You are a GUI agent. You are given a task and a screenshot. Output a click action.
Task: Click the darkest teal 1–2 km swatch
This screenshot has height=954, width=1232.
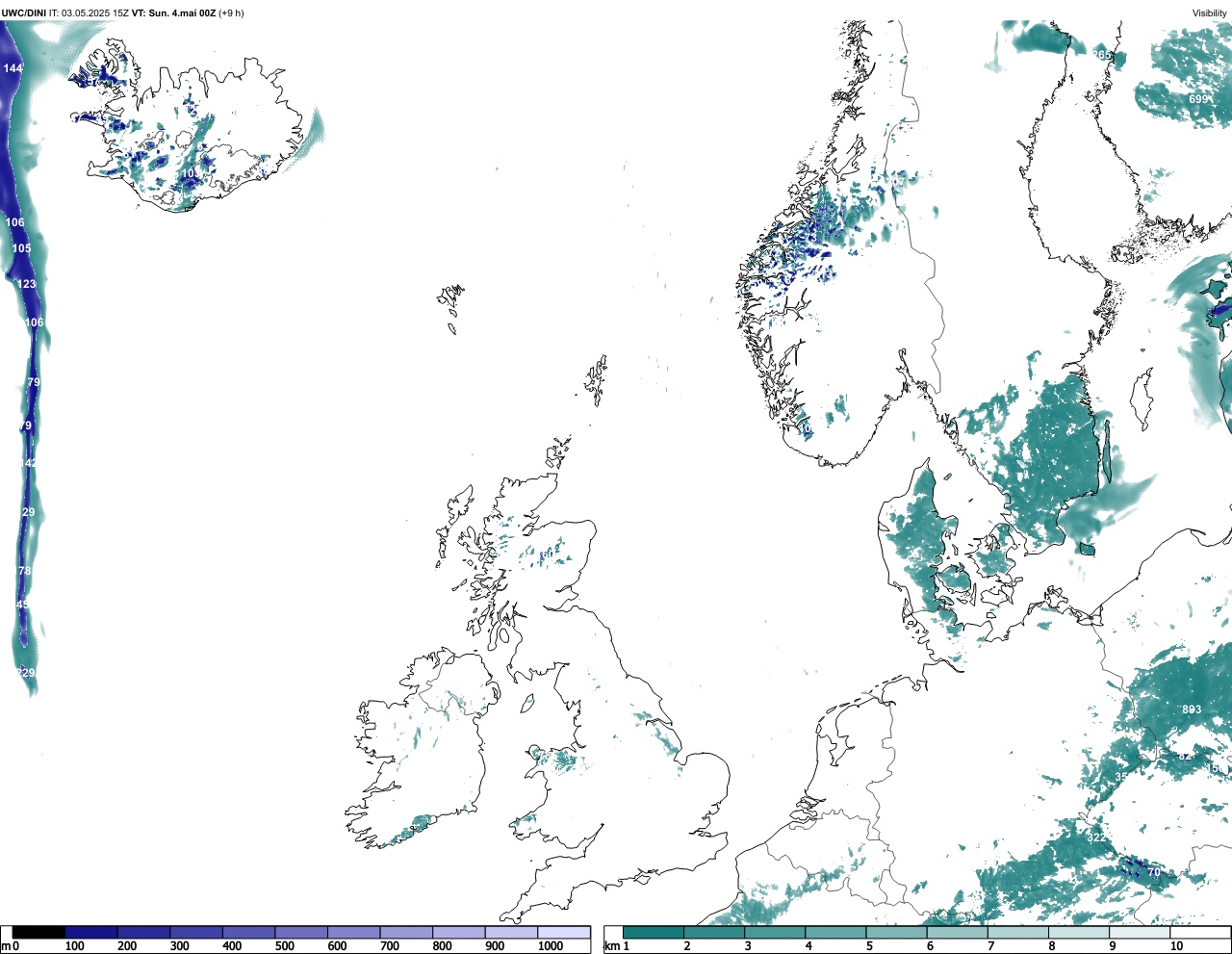pos(654,933)
